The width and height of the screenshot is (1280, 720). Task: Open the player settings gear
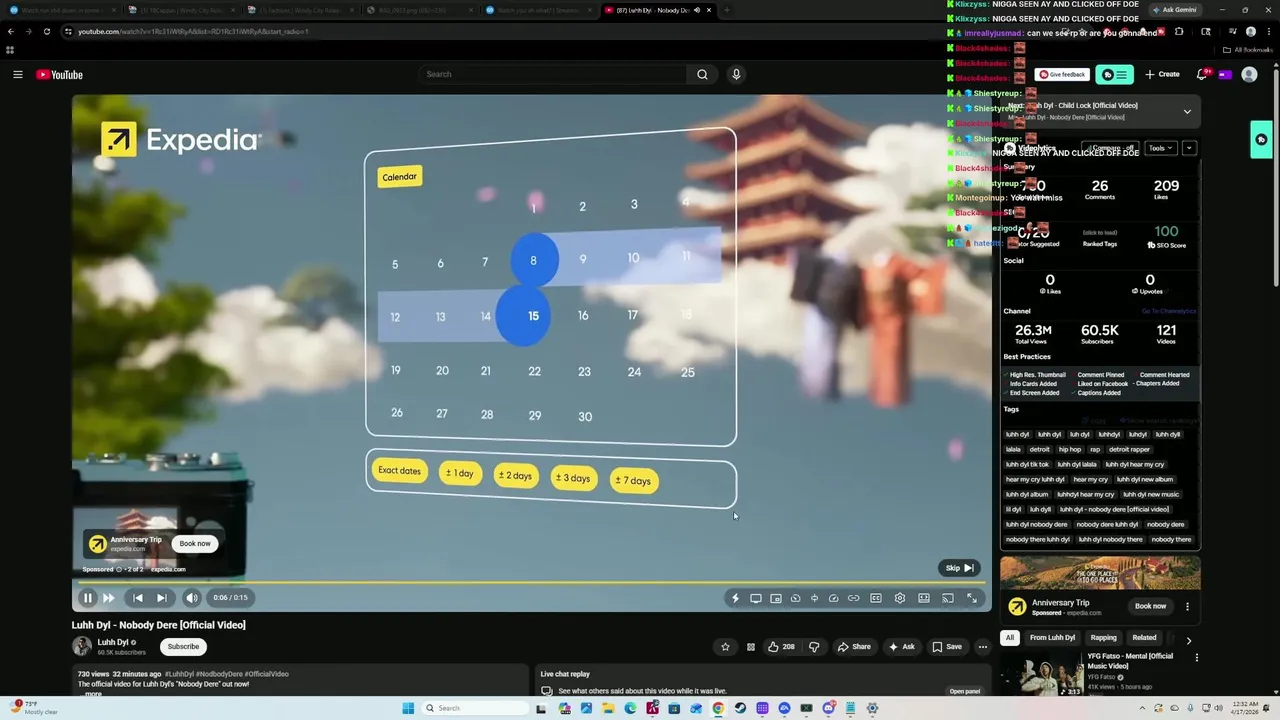tap(900, 598)
